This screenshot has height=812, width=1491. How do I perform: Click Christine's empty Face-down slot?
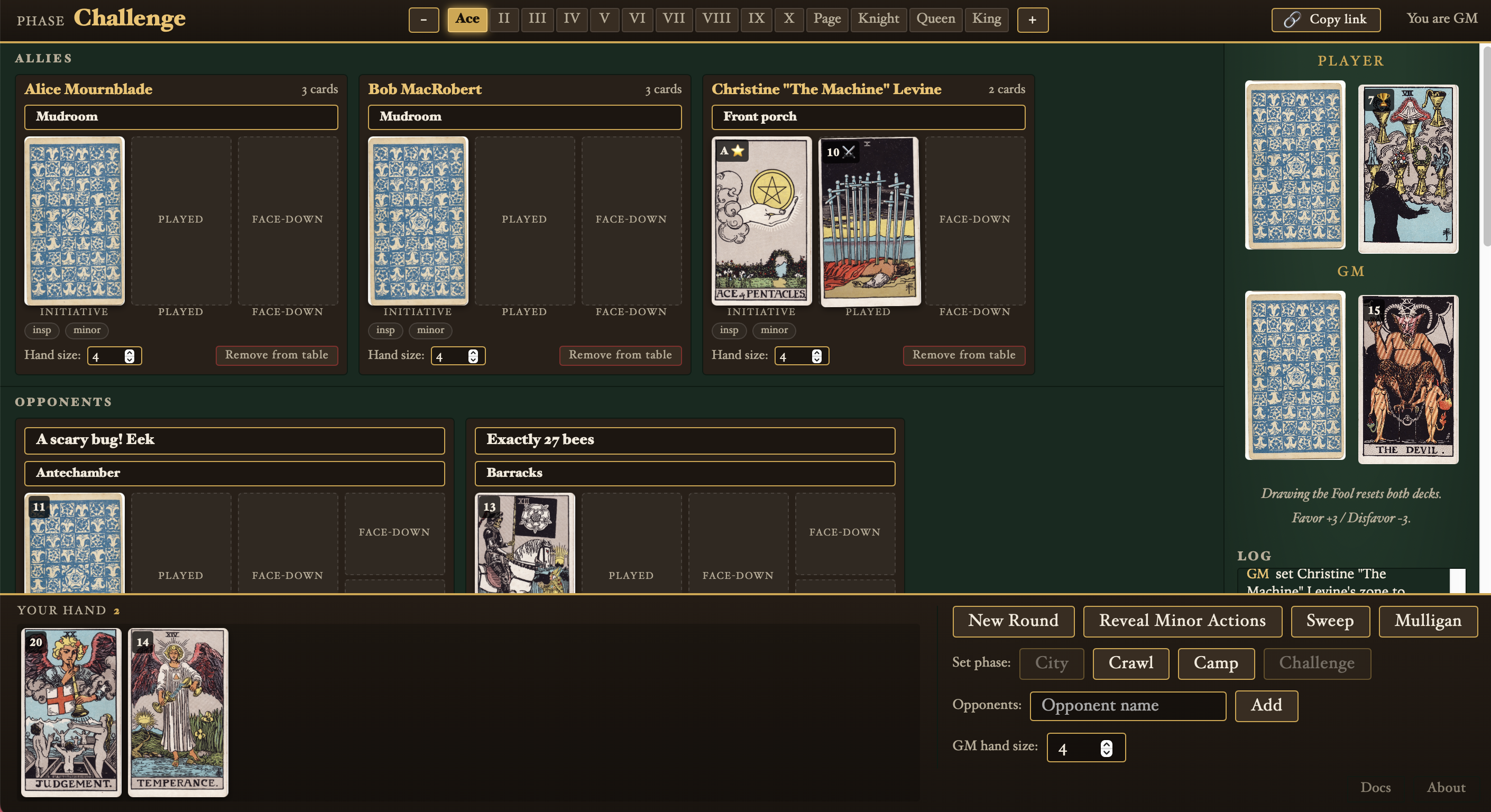975,220
